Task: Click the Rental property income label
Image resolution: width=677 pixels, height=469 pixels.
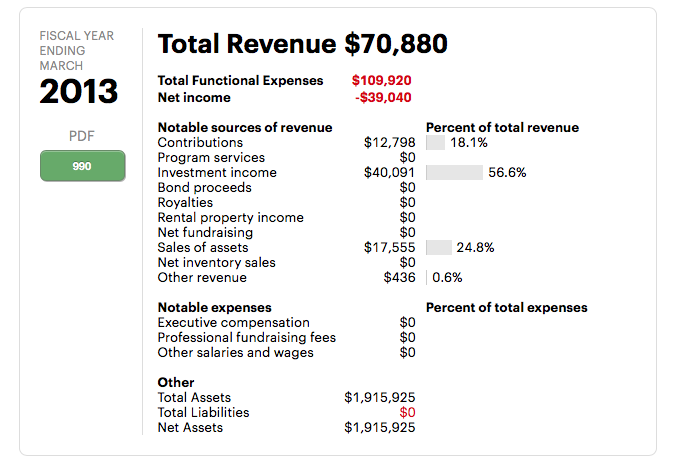Action: coord(230,218)
